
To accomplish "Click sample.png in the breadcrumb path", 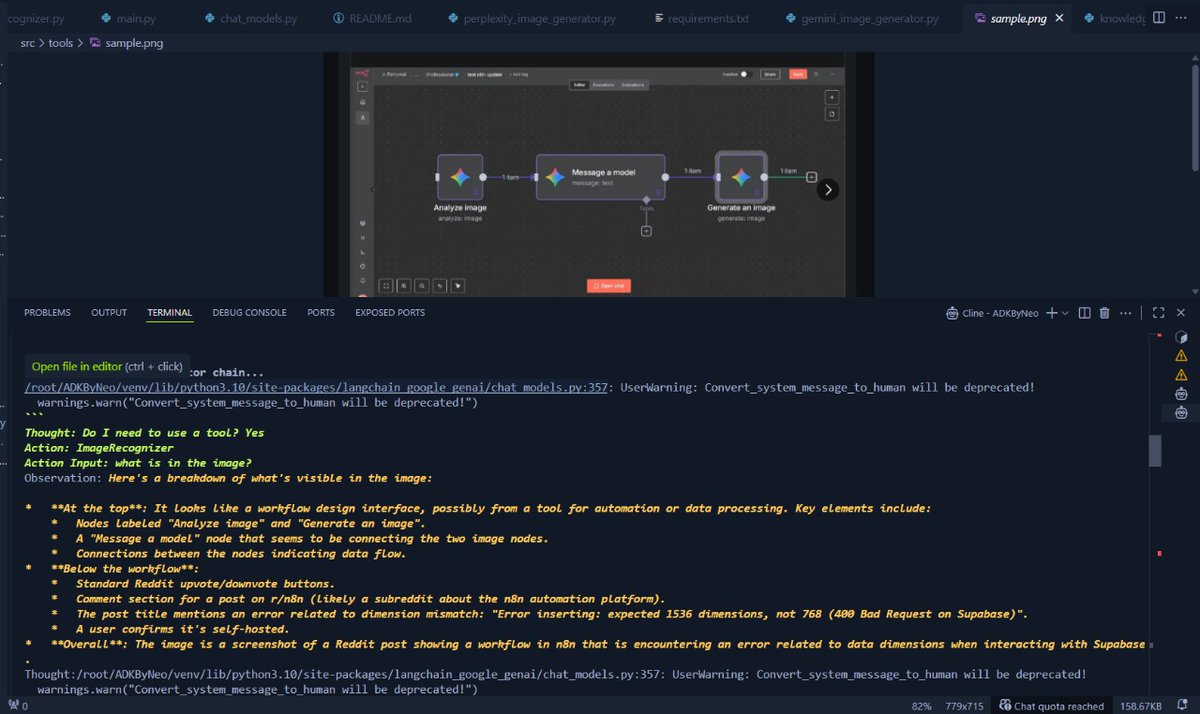I will [127, 44].
